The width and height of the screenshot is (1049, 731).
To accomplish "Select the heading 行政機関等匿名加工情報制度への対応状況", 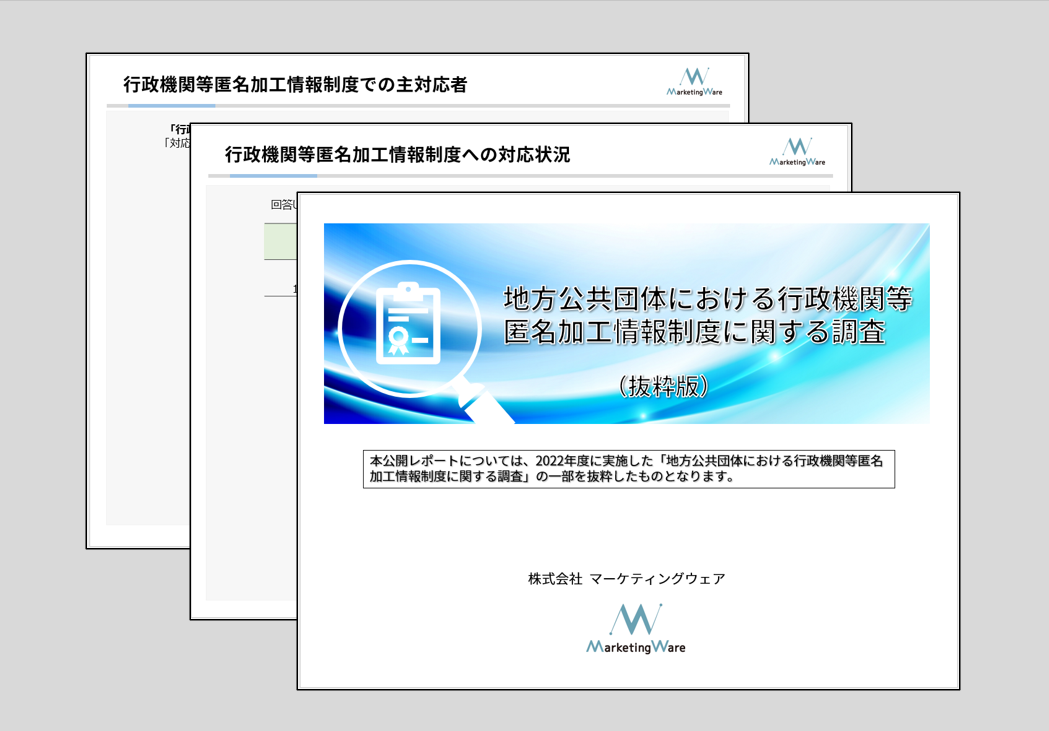I will (397, 155).
